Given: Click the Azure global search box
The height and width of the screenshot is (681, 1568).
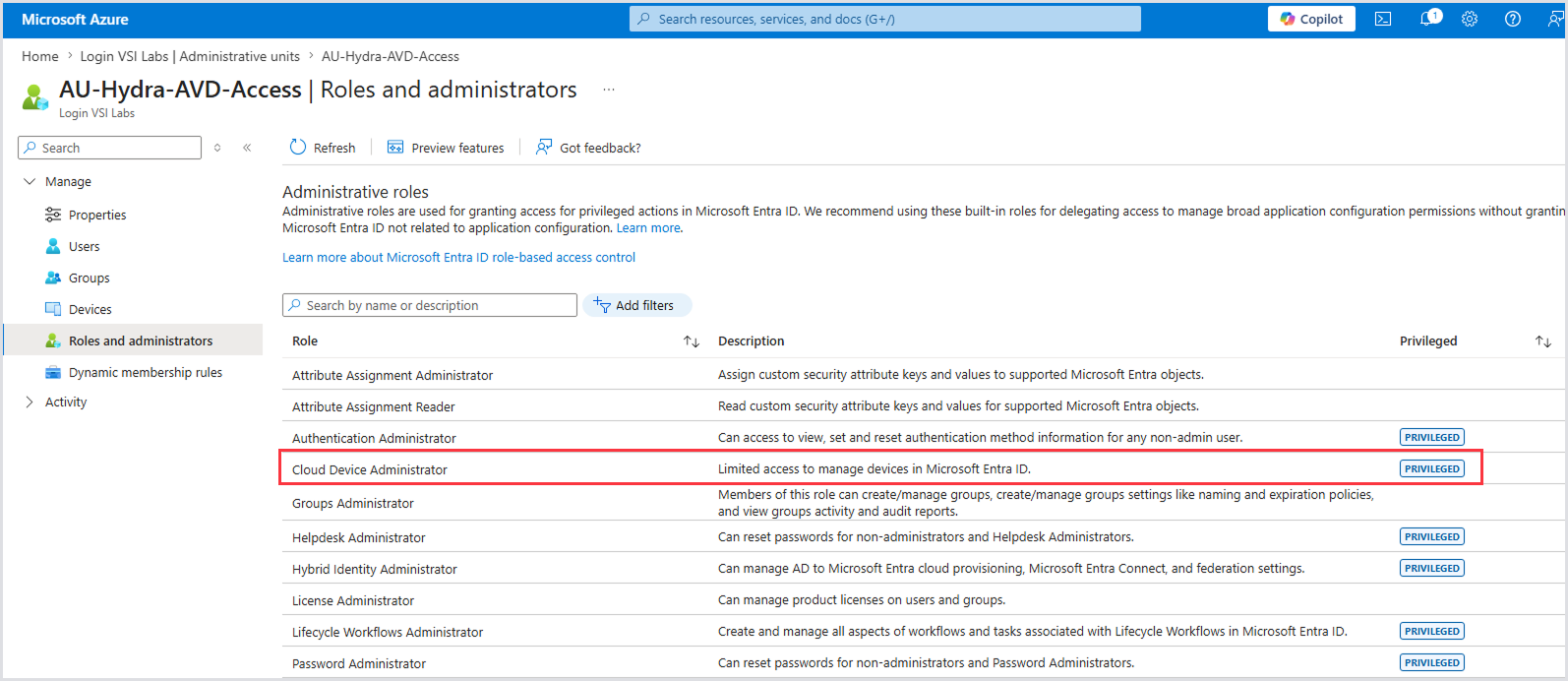Looking at the screenshot, I should 885,19.
